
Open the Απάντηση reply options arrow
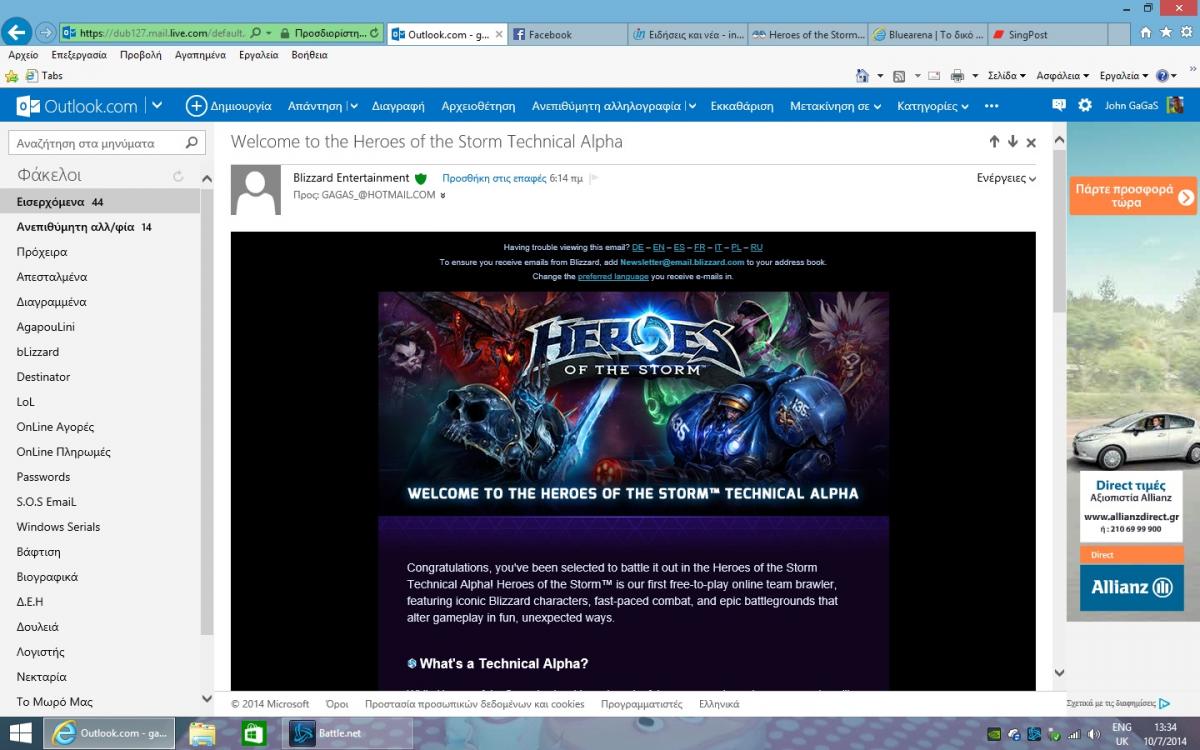[353, 106]
